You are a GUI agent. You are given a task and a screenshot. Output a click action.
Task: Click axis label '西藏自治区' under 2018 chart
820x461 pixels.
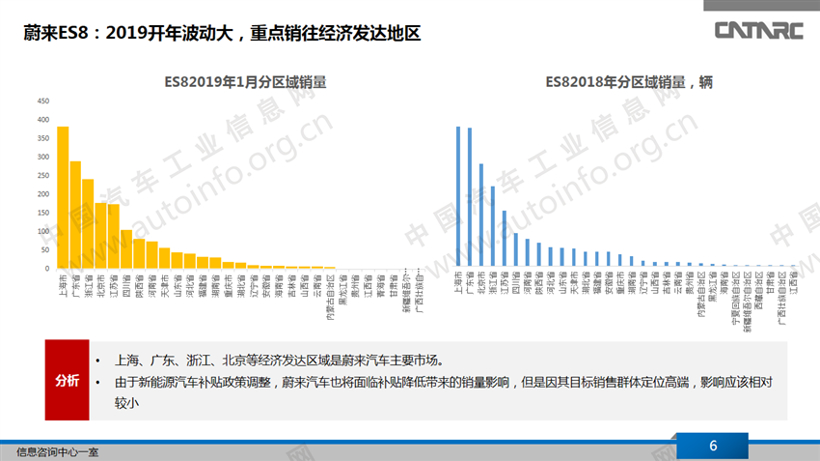[758, 291]
